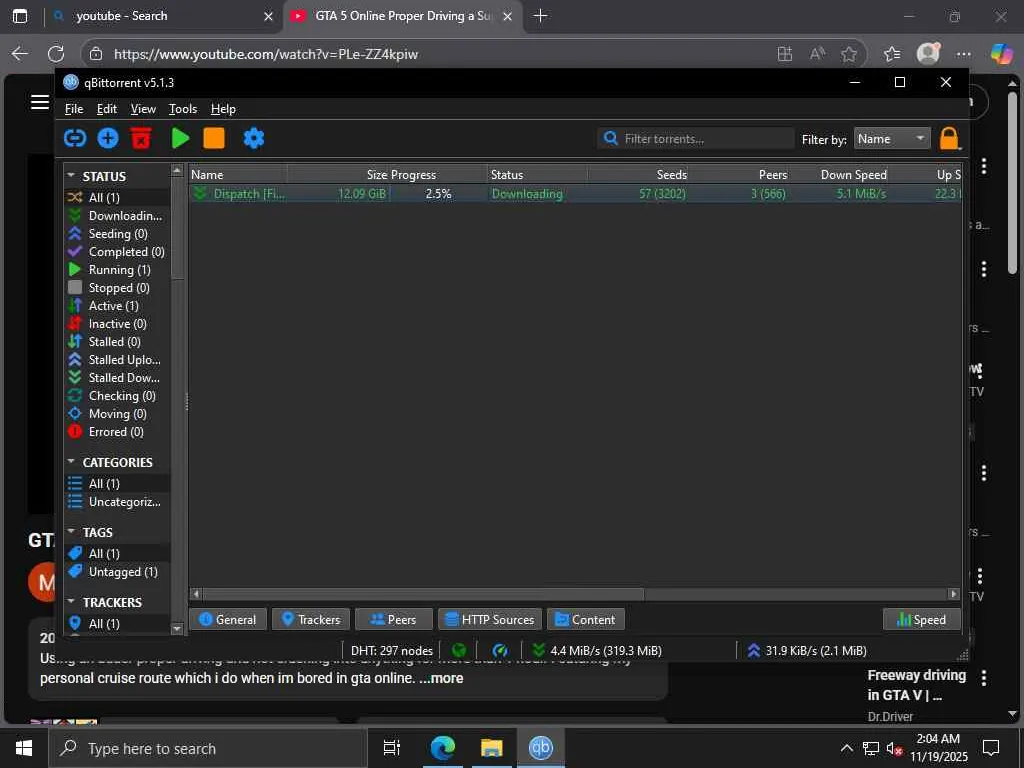Select the Uncategorized category filter
Screen dimensions: 1024x768
pyautogui.click(x=116, y=502)
